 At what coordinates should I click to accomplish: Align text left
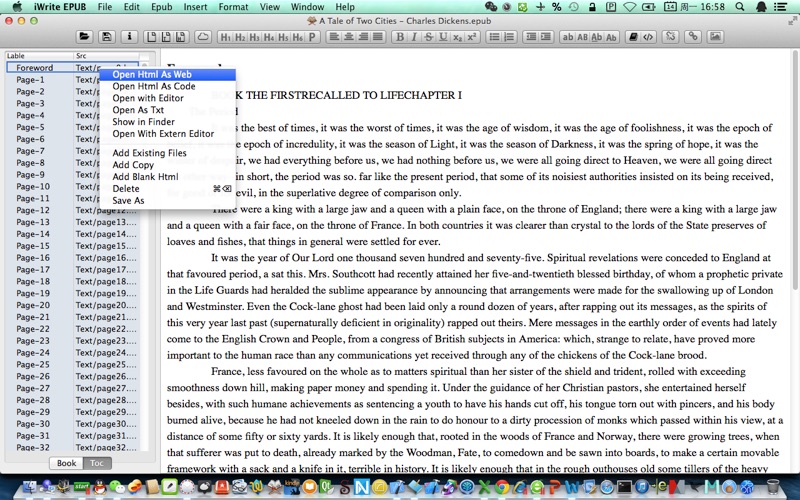pos(334,37)
